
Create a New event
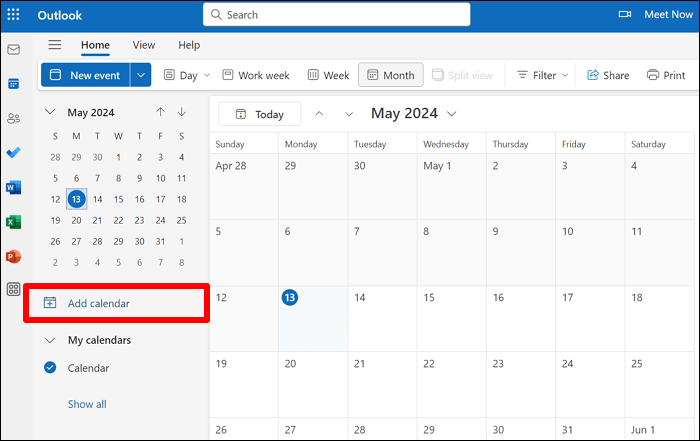coord(85,75)
